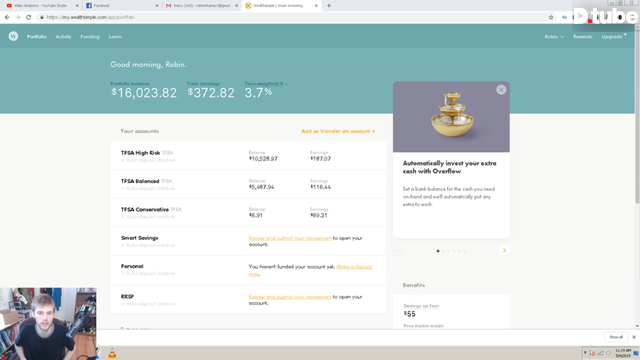Open the Learn nav item

(115, 37)
